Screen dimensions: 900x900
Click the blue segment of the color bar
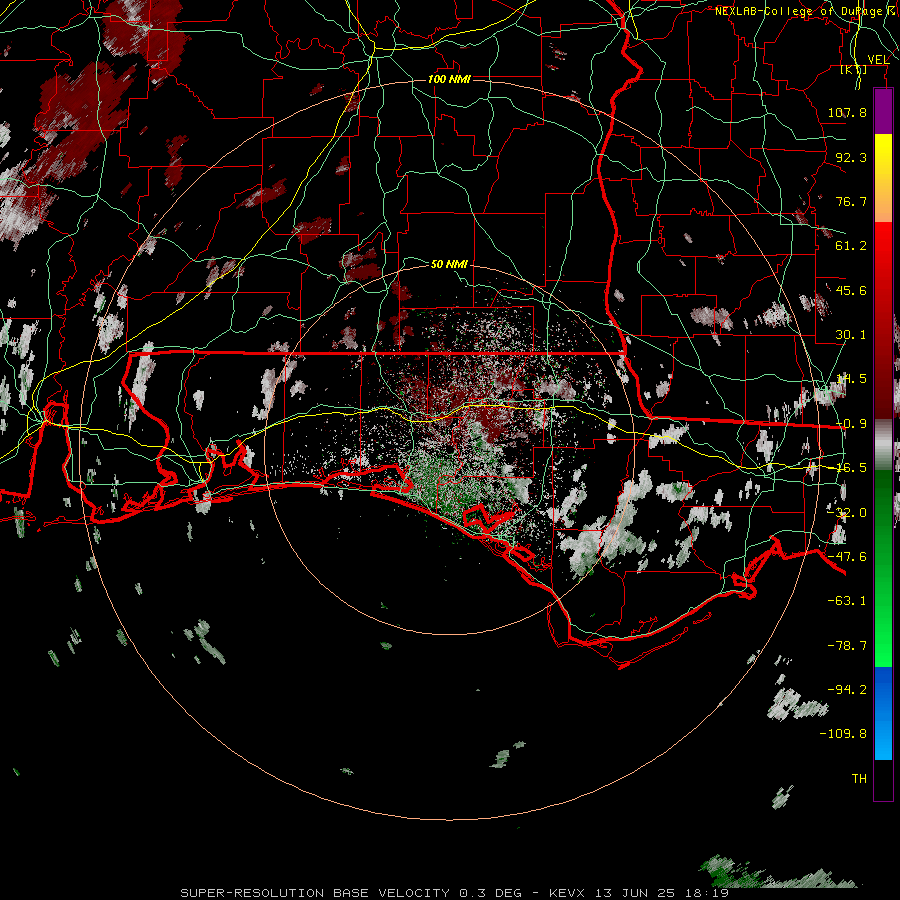point(883,713)
